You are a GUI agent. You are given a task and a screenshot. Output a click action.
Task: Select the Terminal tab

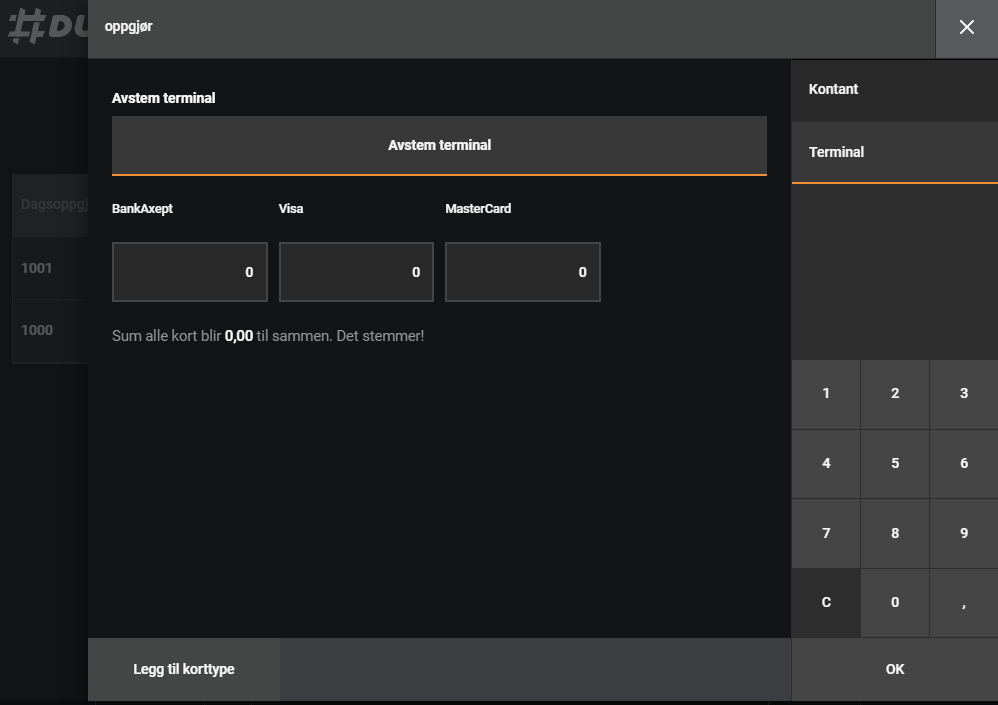894,152
